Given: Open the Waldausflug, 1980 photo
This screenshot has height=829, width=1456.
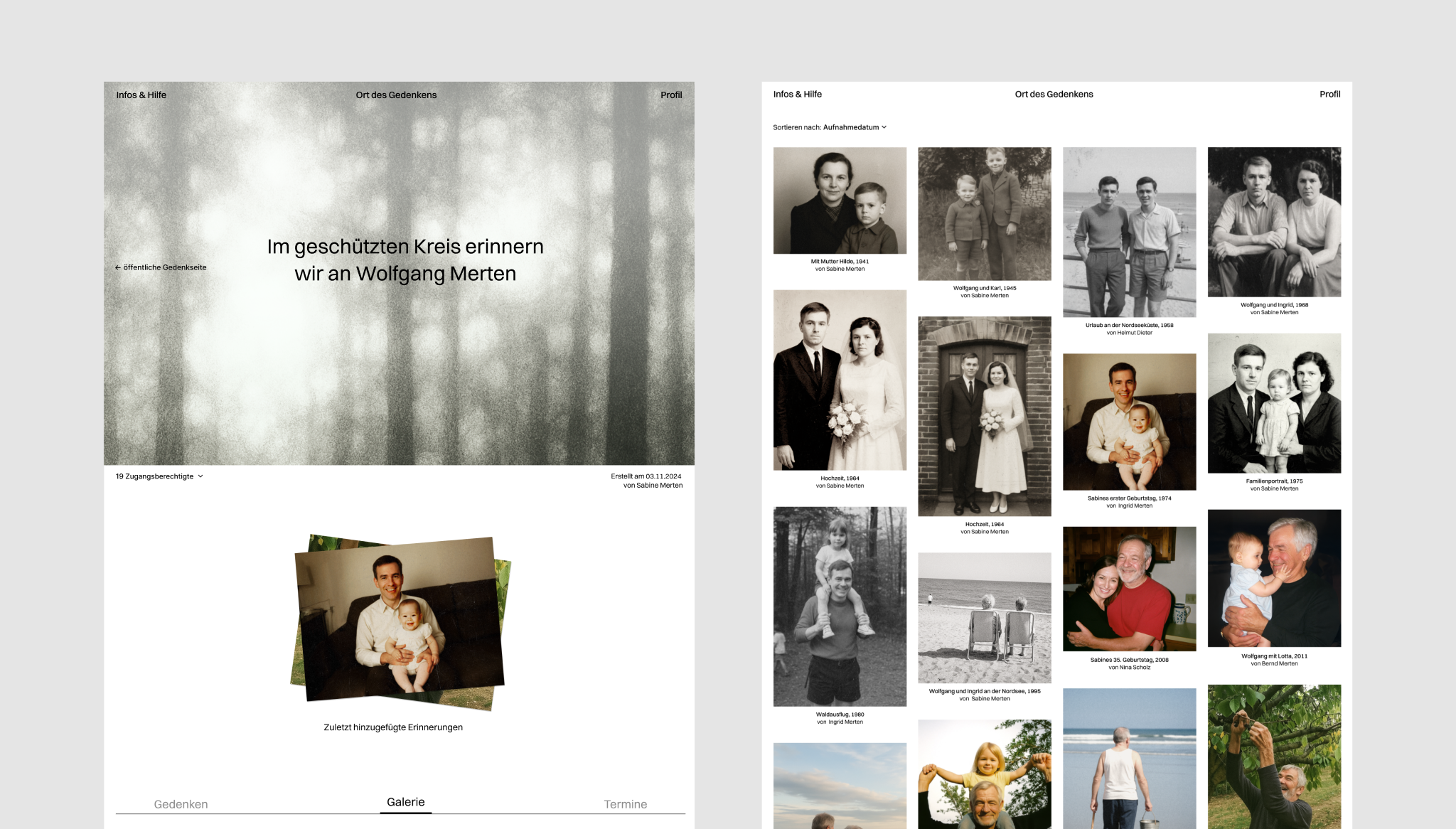Looking at the screenshot, I should click(839, 606).
